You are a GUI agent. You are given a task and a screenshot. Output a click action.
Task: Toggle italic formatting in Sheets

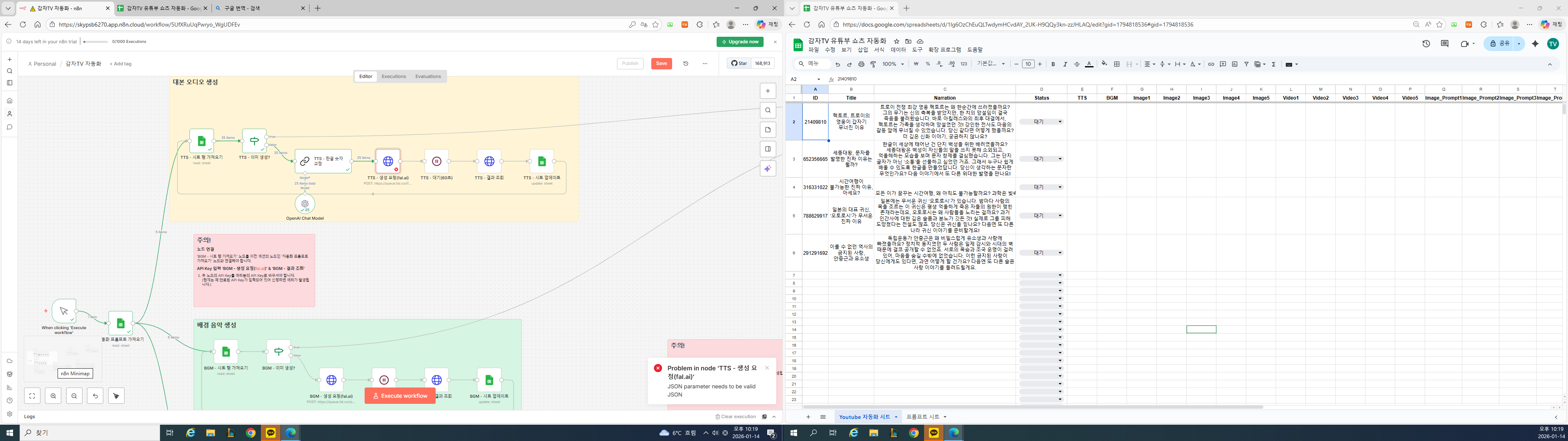[1065, 64]
